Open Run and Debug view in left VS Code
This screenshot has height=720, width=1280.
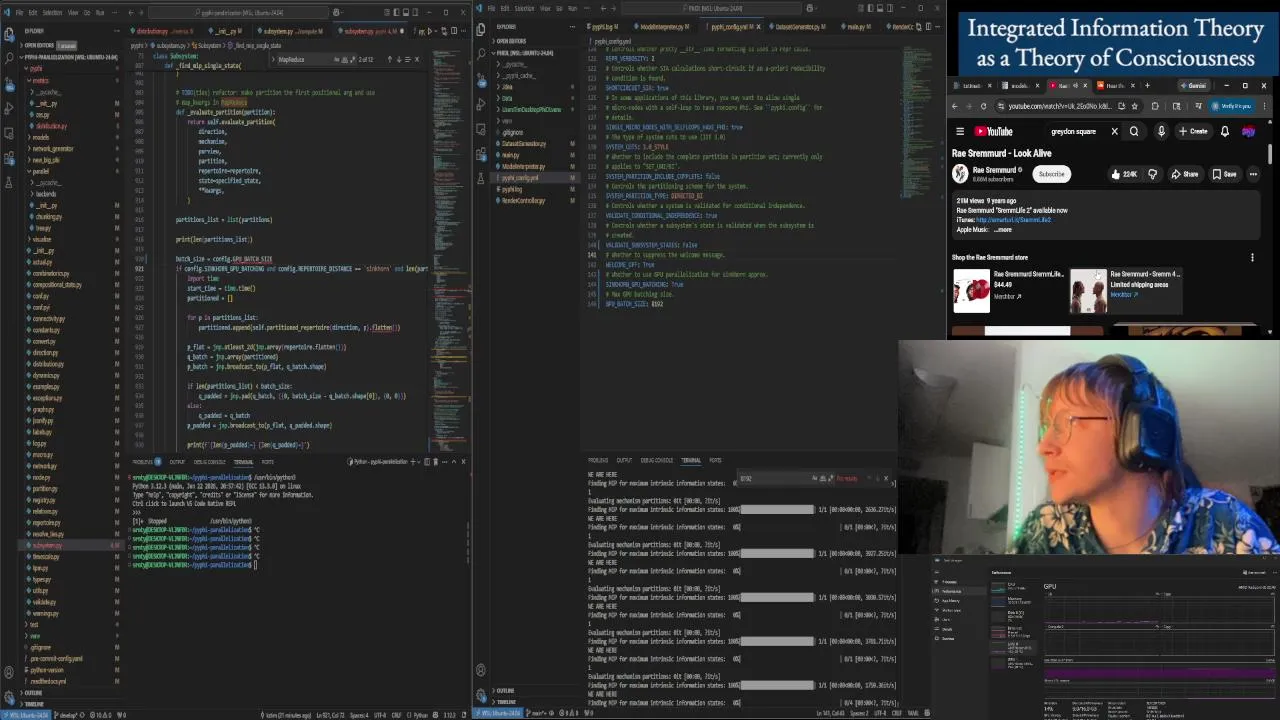[x=9, y=108]
